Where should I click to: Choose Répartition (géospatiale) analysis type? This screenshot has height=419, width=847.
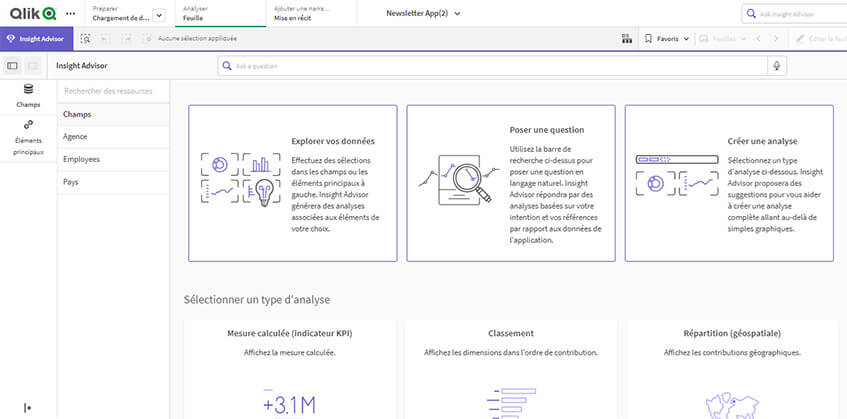(x=732, y=369)
